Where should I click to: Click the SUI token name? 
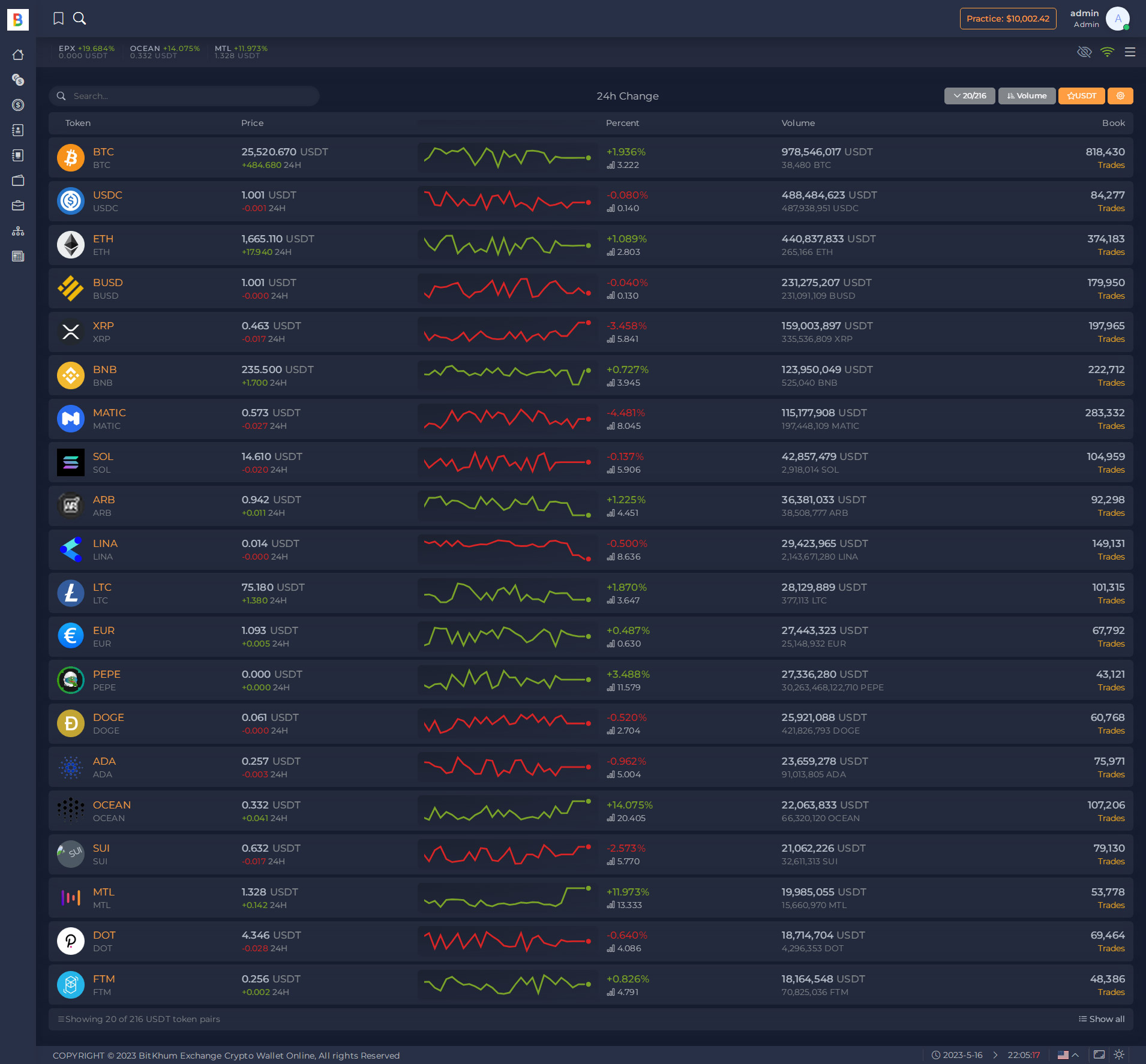coord(101,848)
